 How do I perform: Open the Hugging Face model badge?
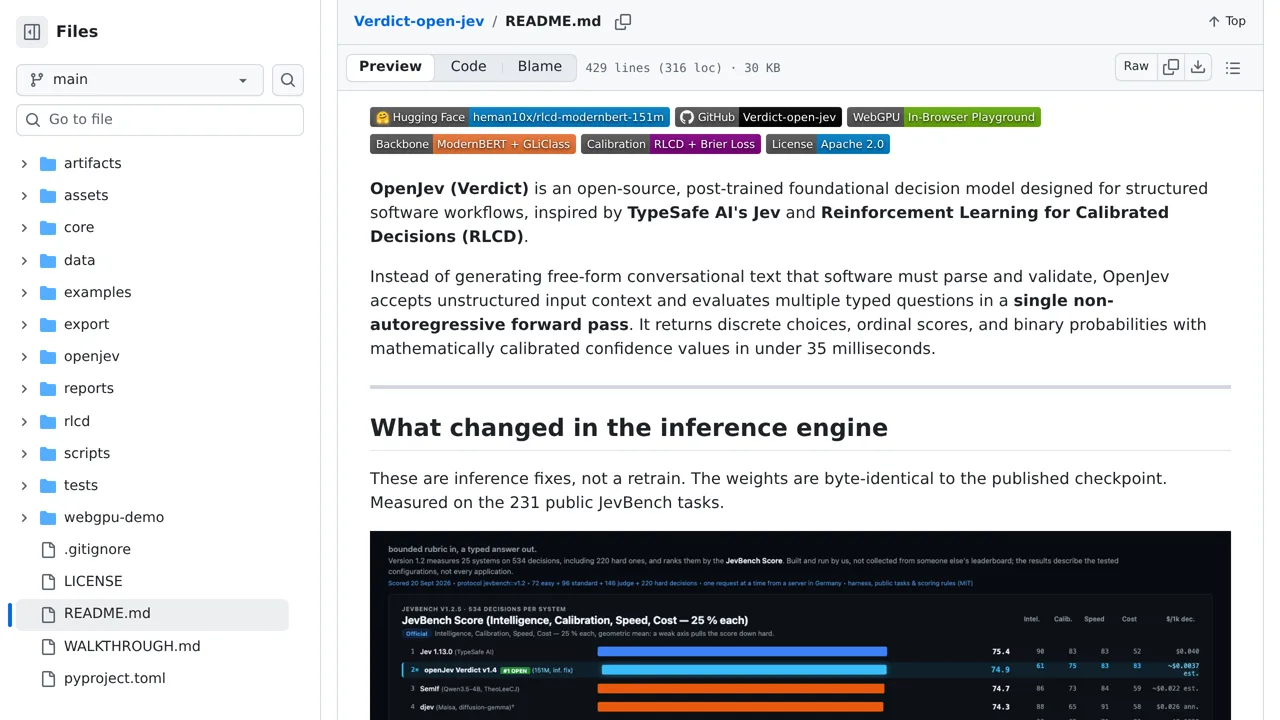pyautogui.click(x=520, y=117)
